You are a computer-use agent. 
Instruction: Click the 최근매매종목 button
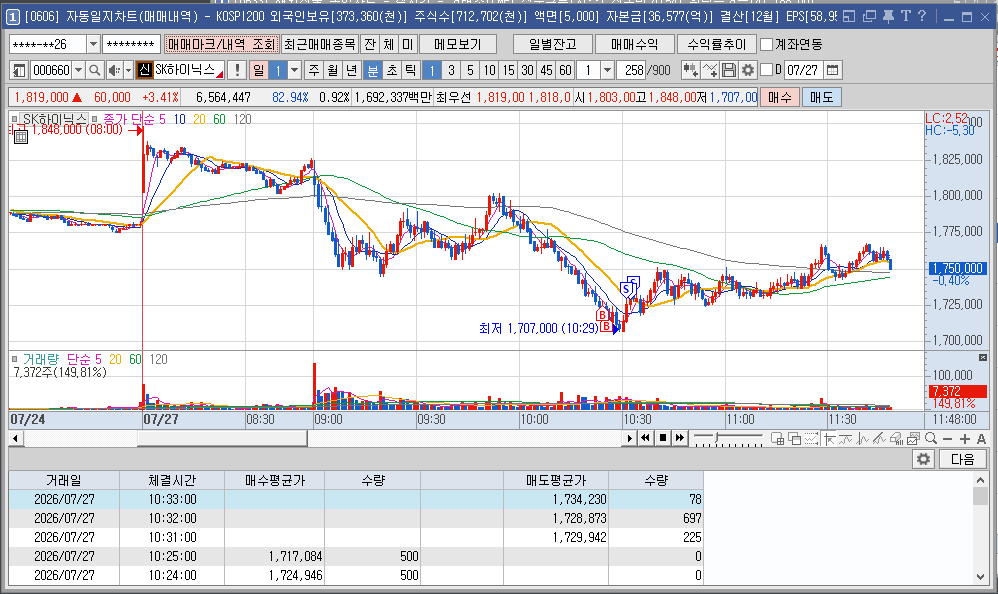click(320, 44)
